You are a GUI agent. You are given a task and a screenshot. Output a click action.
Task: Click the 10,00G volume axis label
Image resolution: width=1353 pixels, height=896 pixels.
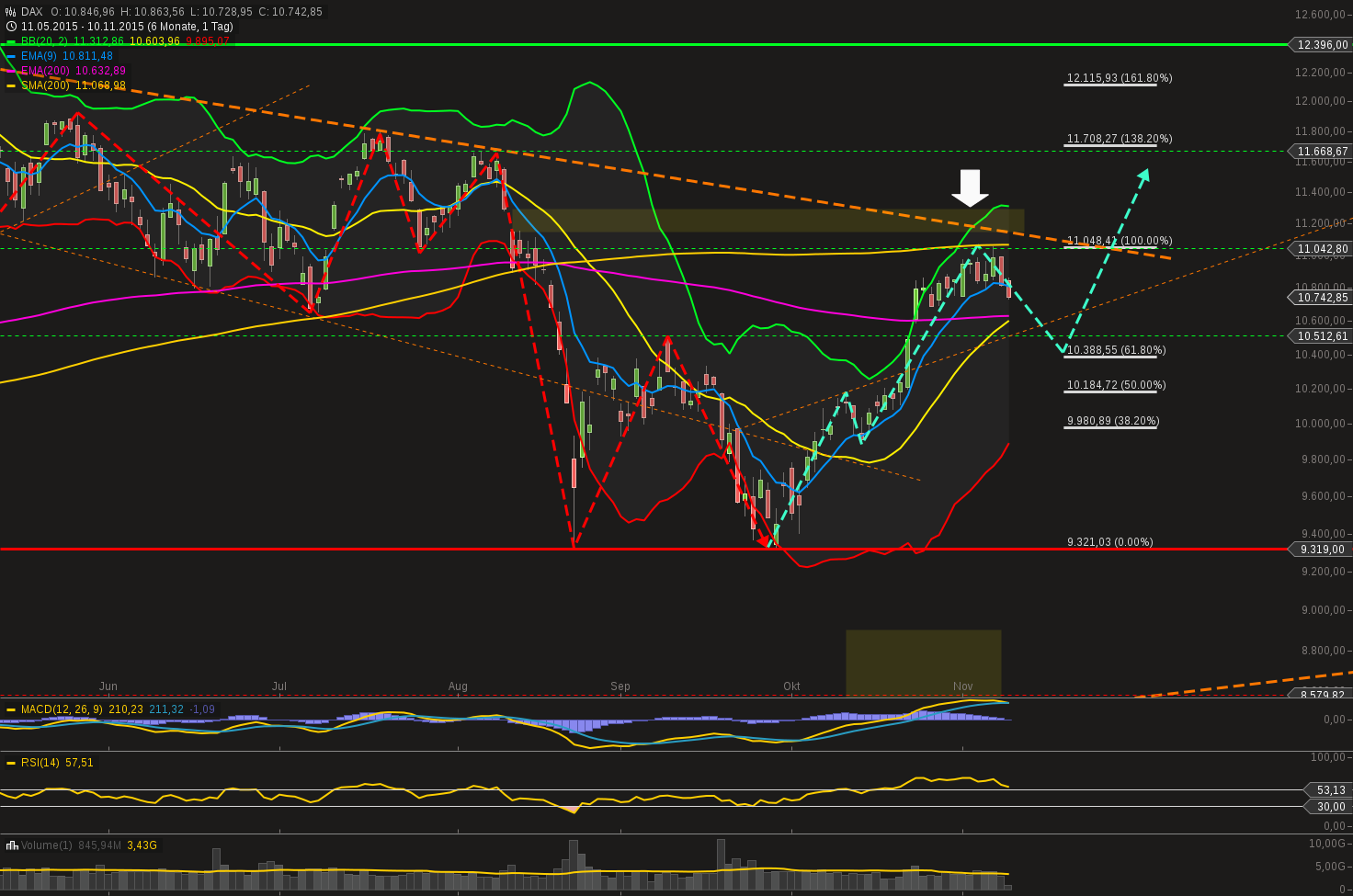click(x=1327, y=844)
